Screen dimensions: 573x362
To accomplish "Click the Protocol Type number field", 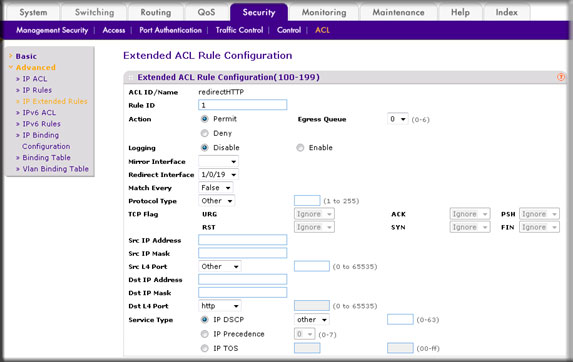I will (x=307, y=201).
